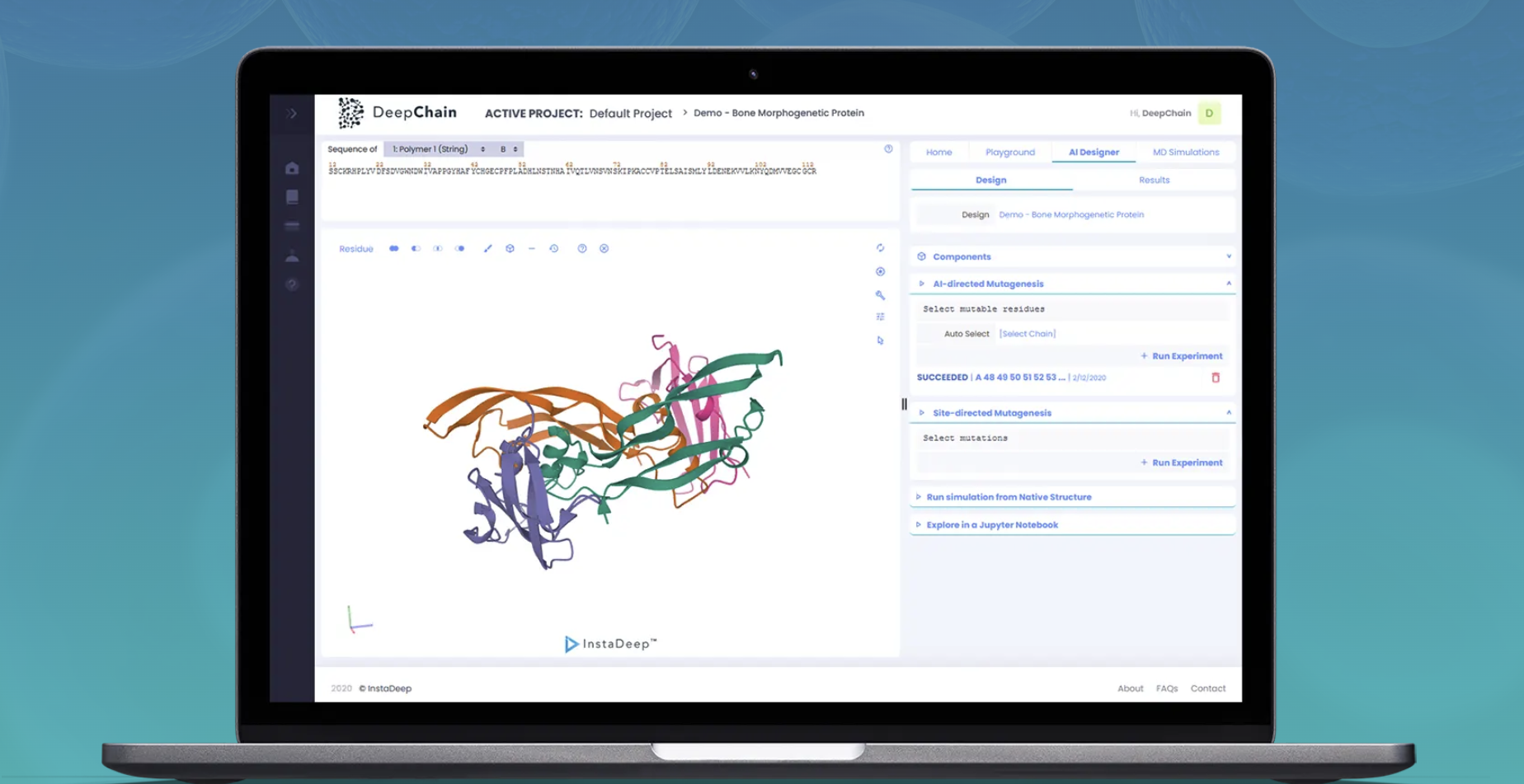
Task: Click the Demo - Bone Morphogenetic Protein breadcrumb
Action: pos(778,113)
